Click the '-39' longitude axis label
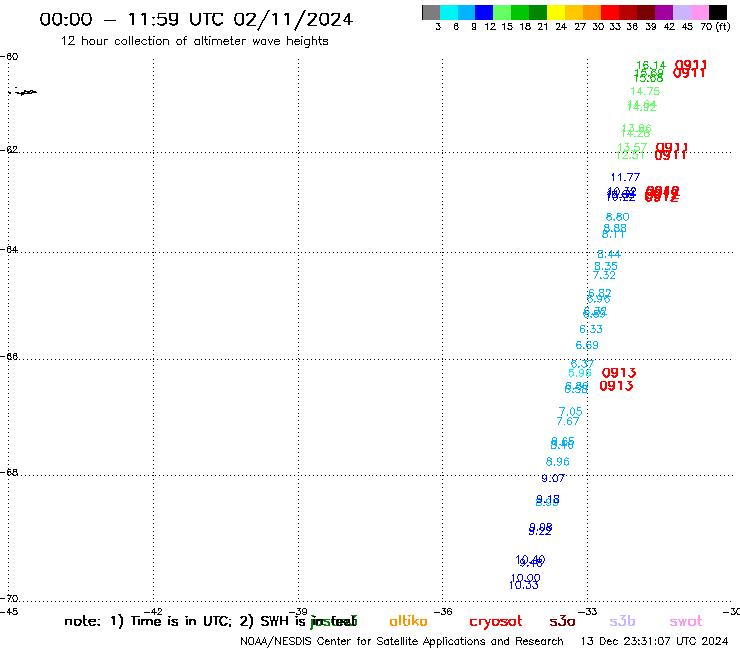Screen dimensions: 740x650 pos(298,611)
